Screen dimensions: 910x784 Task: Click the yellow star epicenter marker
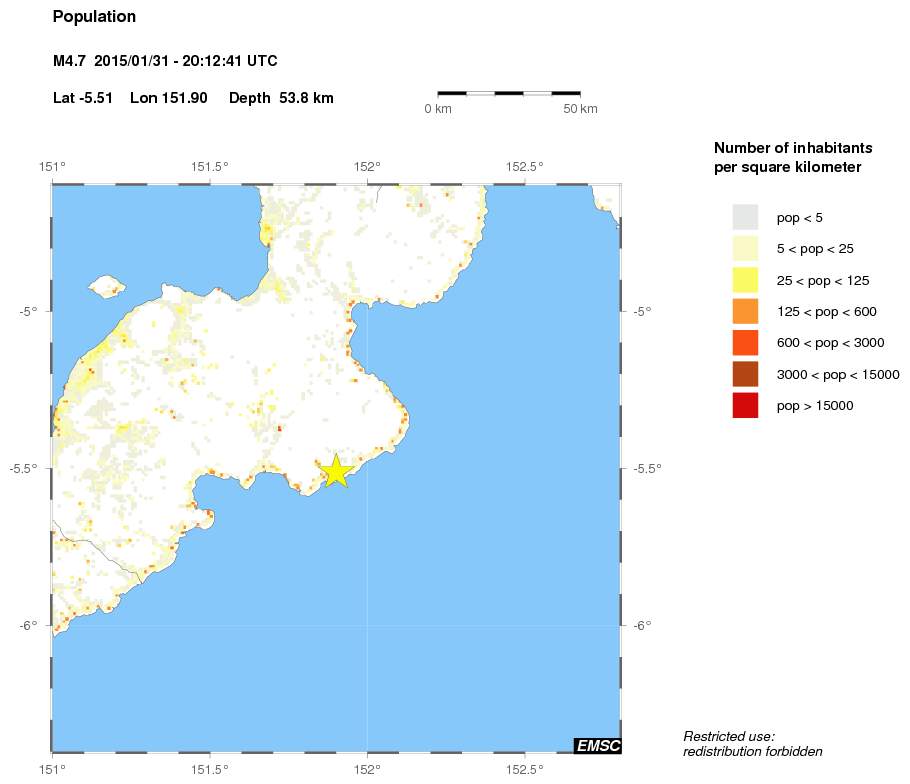(336, 470)
